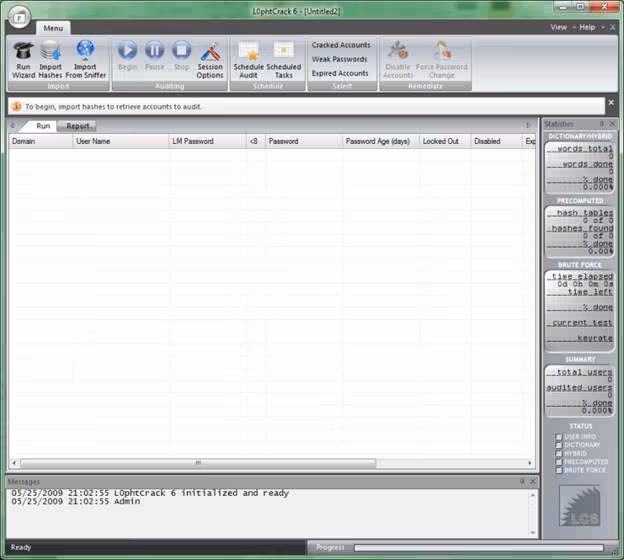Pin the Statistics panel
The width and height of the screenshot is (624, 560).
tap(602, 124)
